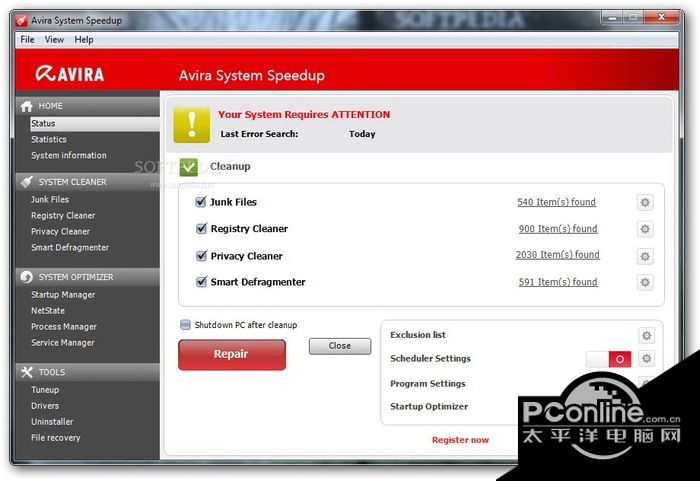The image size is (700, 481).
Task: Collapse the SYSTEM OPTIMIZER section header
Action: pyautogui.click(x=88, y=277)
